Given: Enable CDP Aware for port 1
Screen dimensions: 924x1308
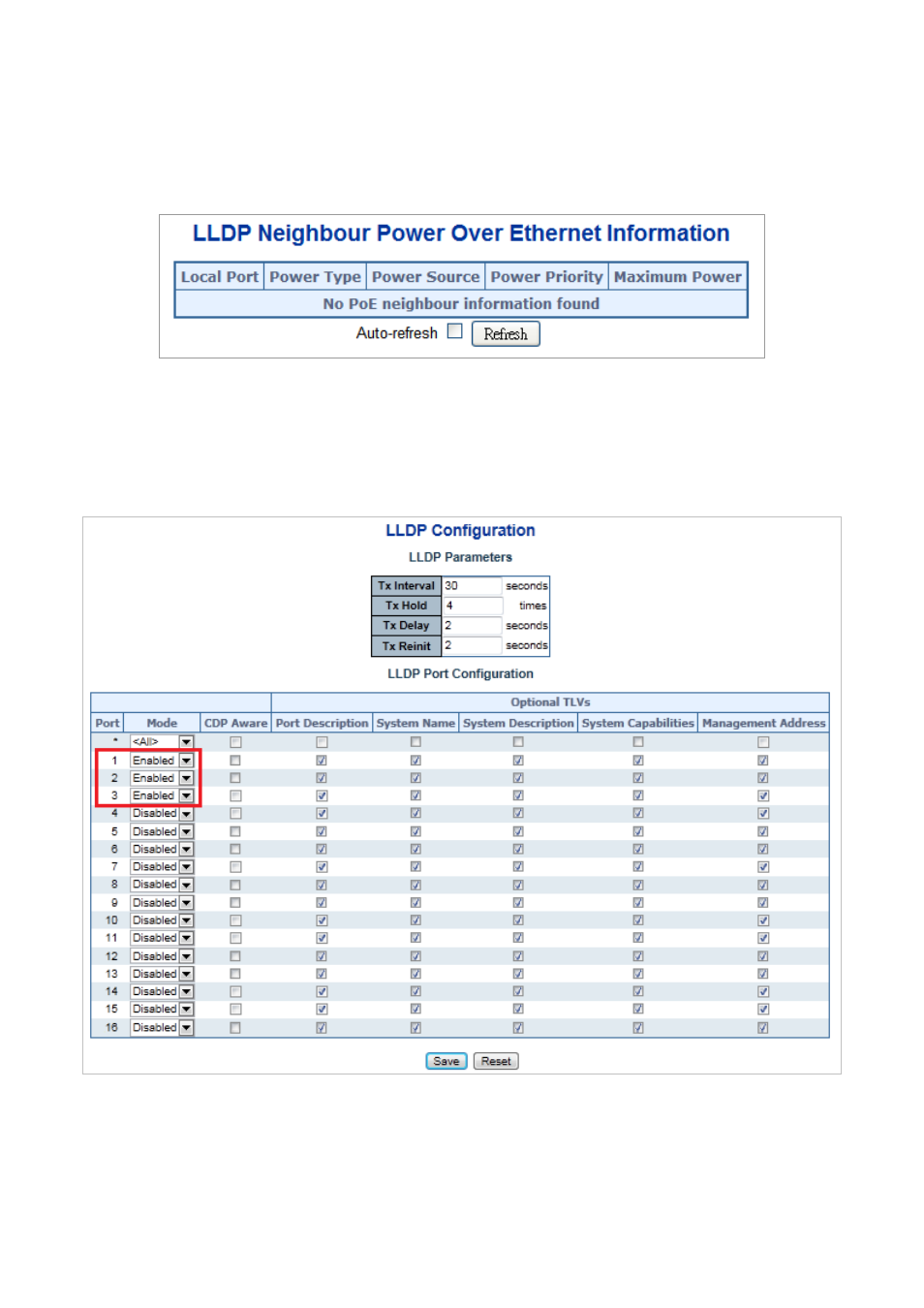Looking at the screenshot, I should tap(235, 761).
